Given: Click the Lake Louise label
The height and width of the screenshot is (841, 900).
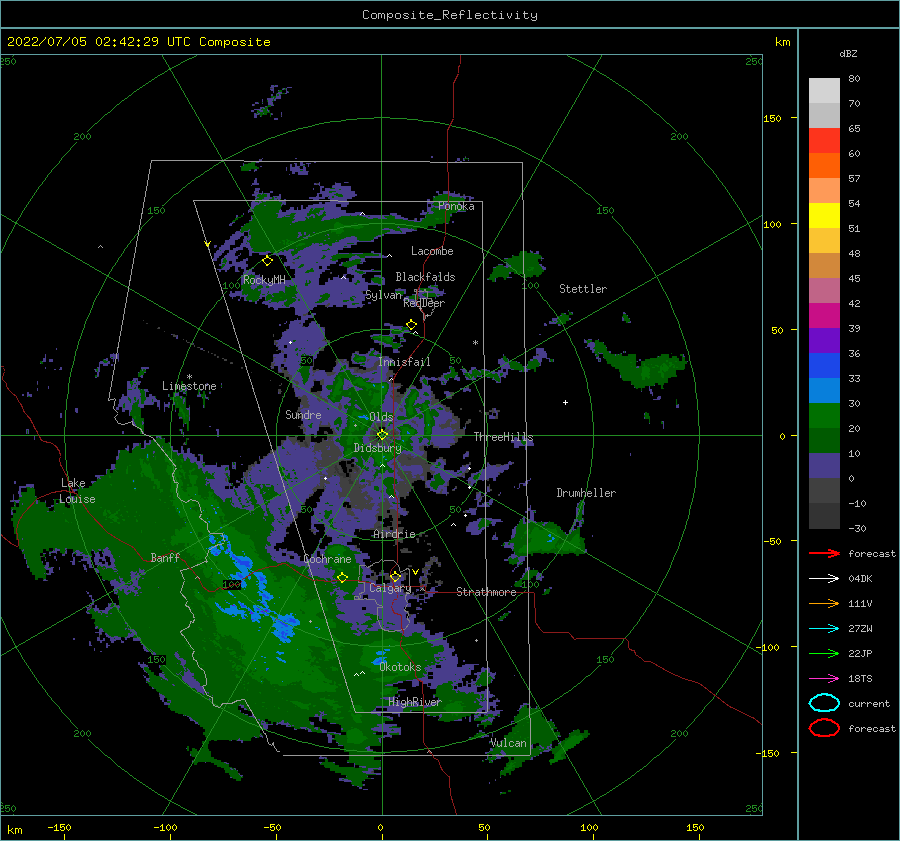Looking at the screenshot, I should 77,491.
